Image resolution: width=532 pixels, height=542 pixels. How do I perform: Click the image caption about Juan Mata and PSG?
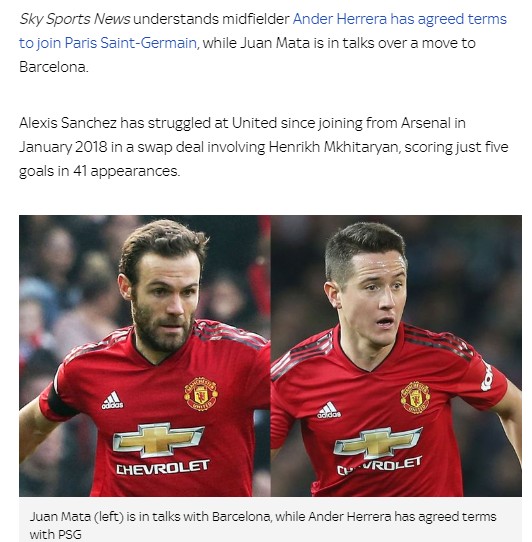pos(263,525)
